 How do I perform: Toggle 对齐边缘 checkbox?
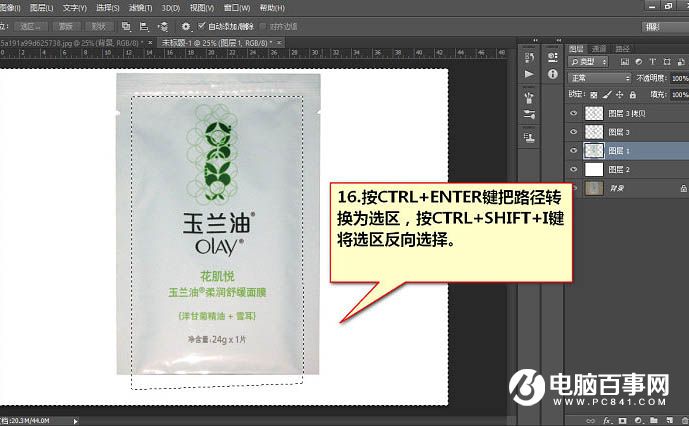pyautogui.click(x=263, y=26)
